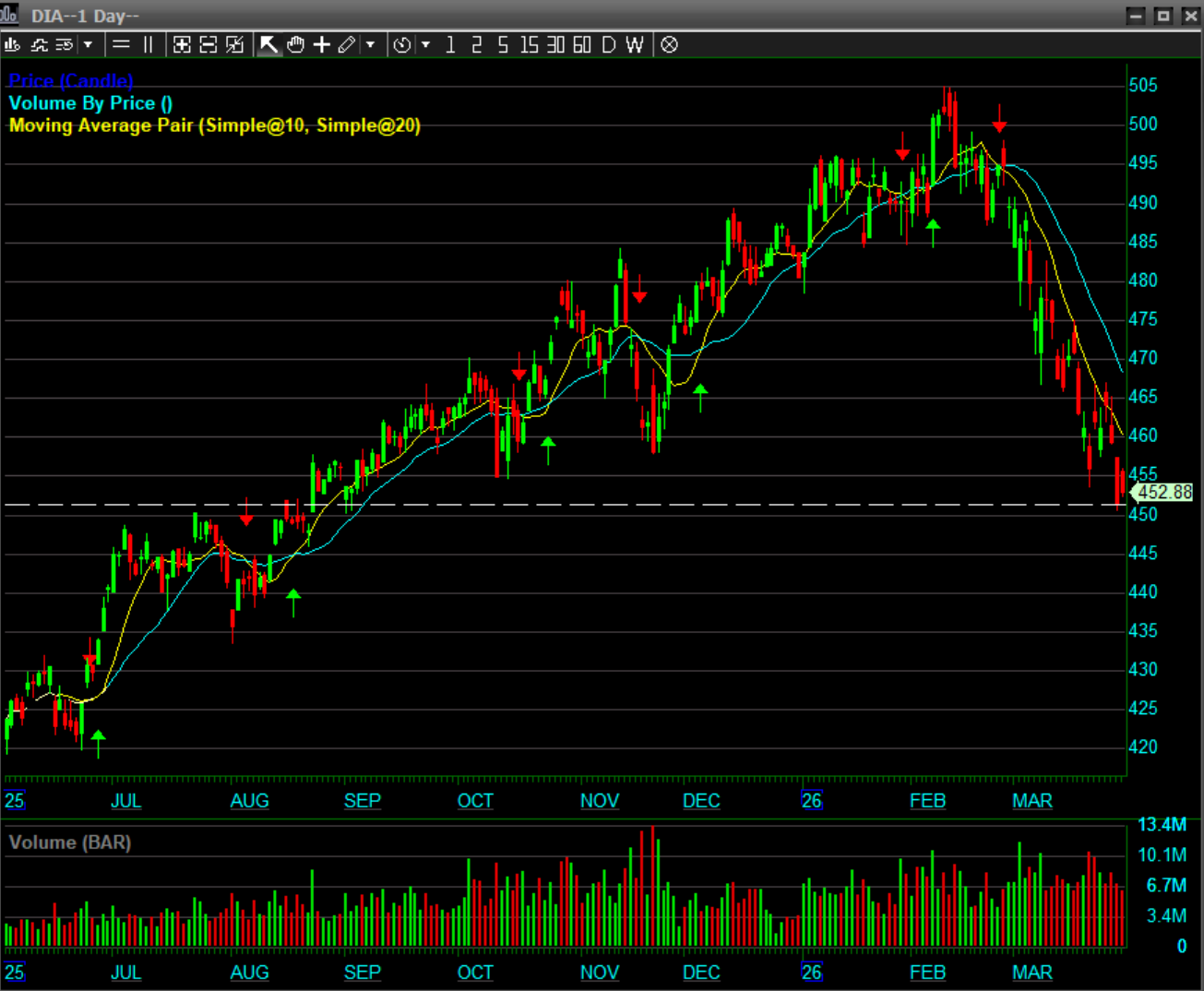Viewport: 1204px width, 991px height.
Task: Open drawing tools dropdown arrow
Action: (371, 44)
